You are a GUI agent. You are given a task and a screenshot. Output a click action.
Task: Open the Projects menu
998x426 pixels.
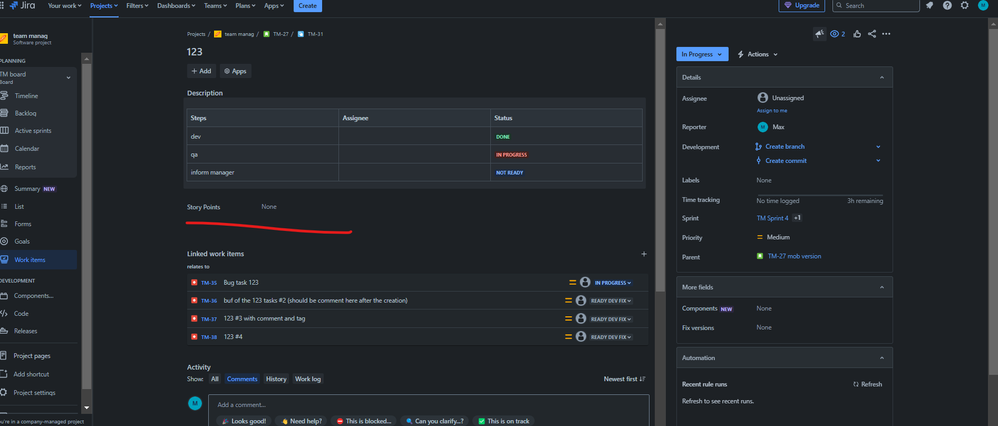(x=104, y=6)
